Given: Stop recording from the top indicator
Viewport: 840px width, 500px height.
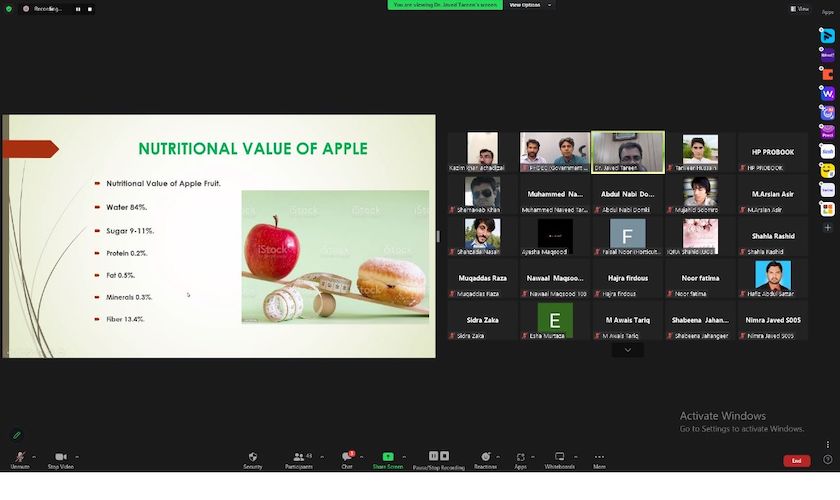Looking at the screenshot, I should point(89,8).
